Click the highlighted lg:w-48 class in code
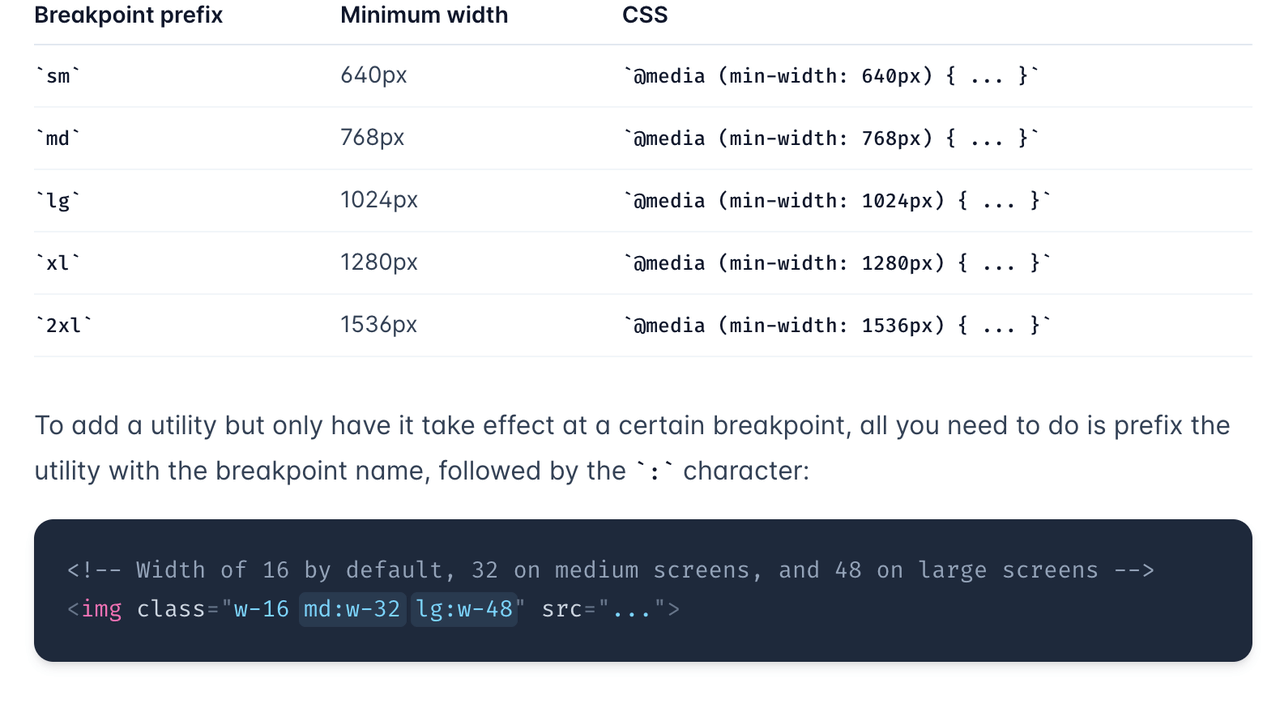Image resolution: width=1280 pixels, height=708 pixels. [465, 609]
